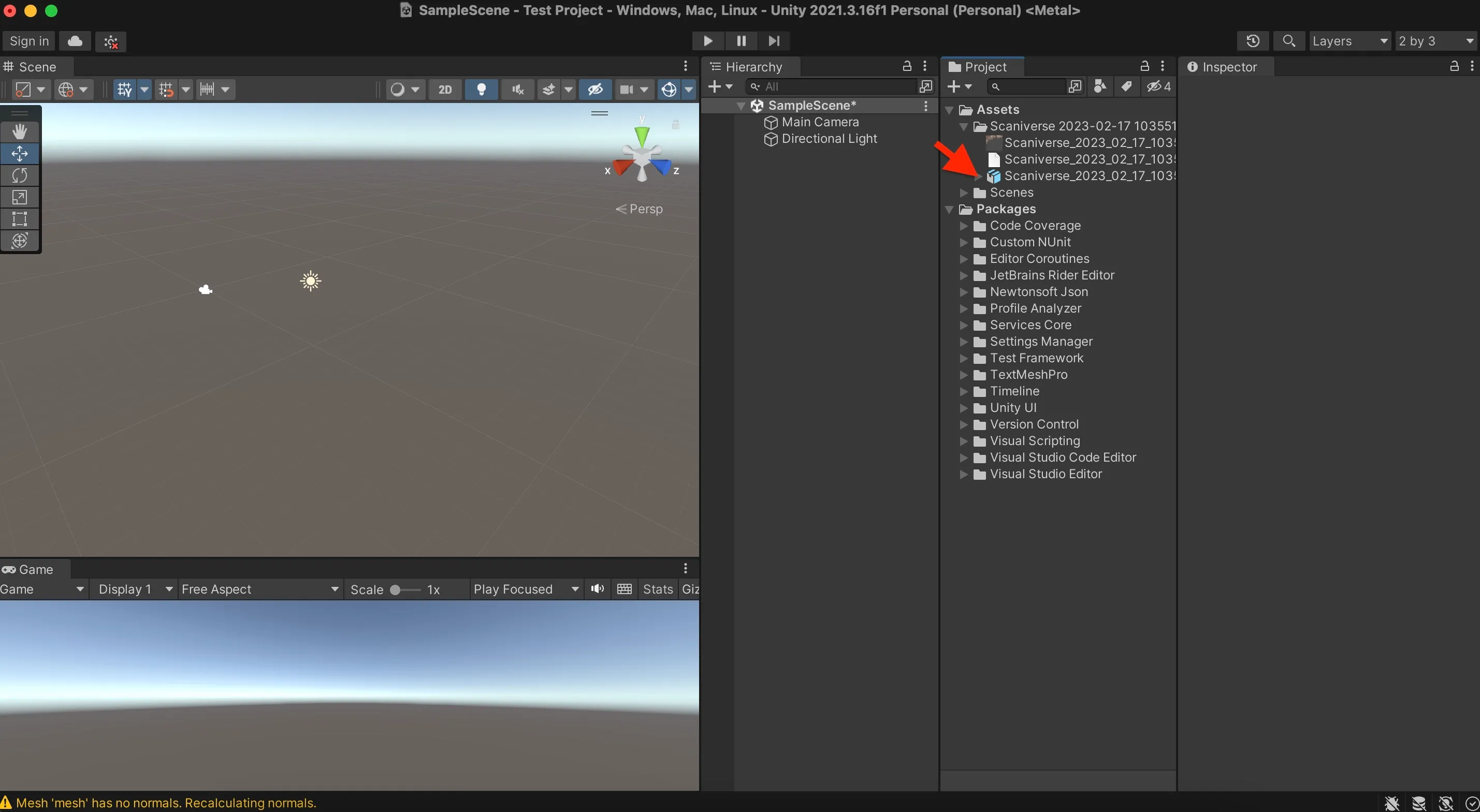Click the Stats button
This screenshot has height=812, width=1480.
657,589
